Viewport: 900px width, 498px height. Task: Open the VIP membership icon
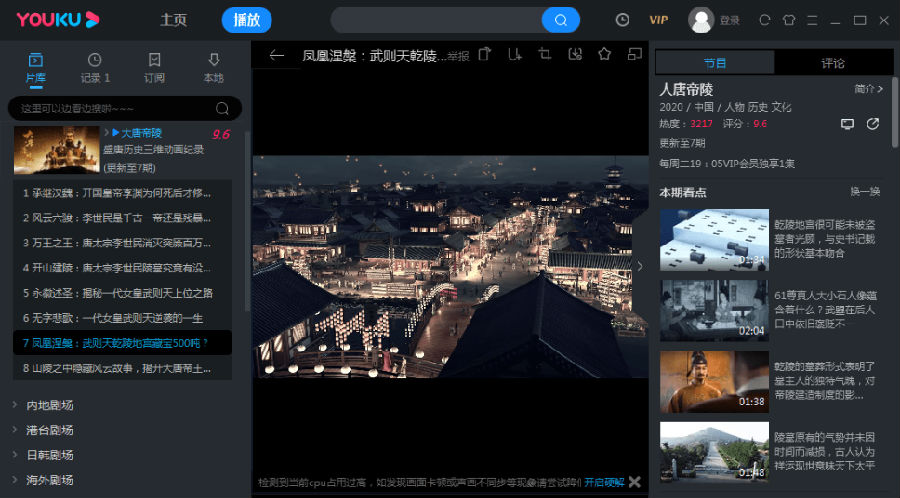click(x=658, y=20)
